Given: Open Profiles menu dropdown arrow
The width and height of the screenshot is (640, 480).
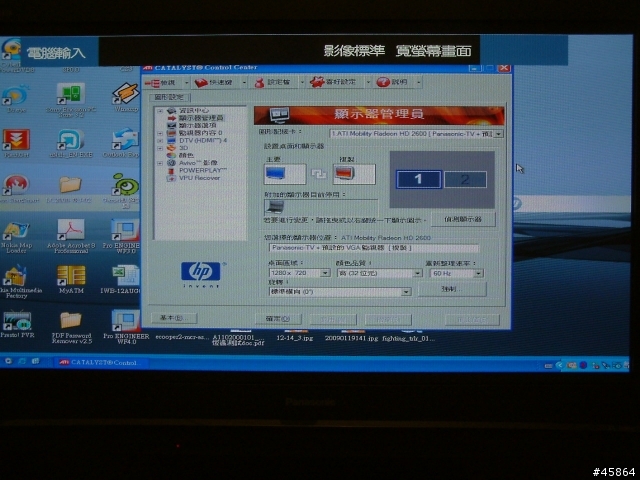Looking at the screenshot, I should [x=302, y=82].
